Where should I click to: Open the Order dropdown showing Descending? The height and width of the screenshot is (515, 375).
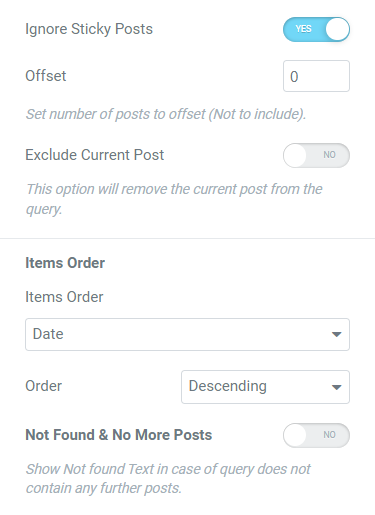(x=265, y=387)
